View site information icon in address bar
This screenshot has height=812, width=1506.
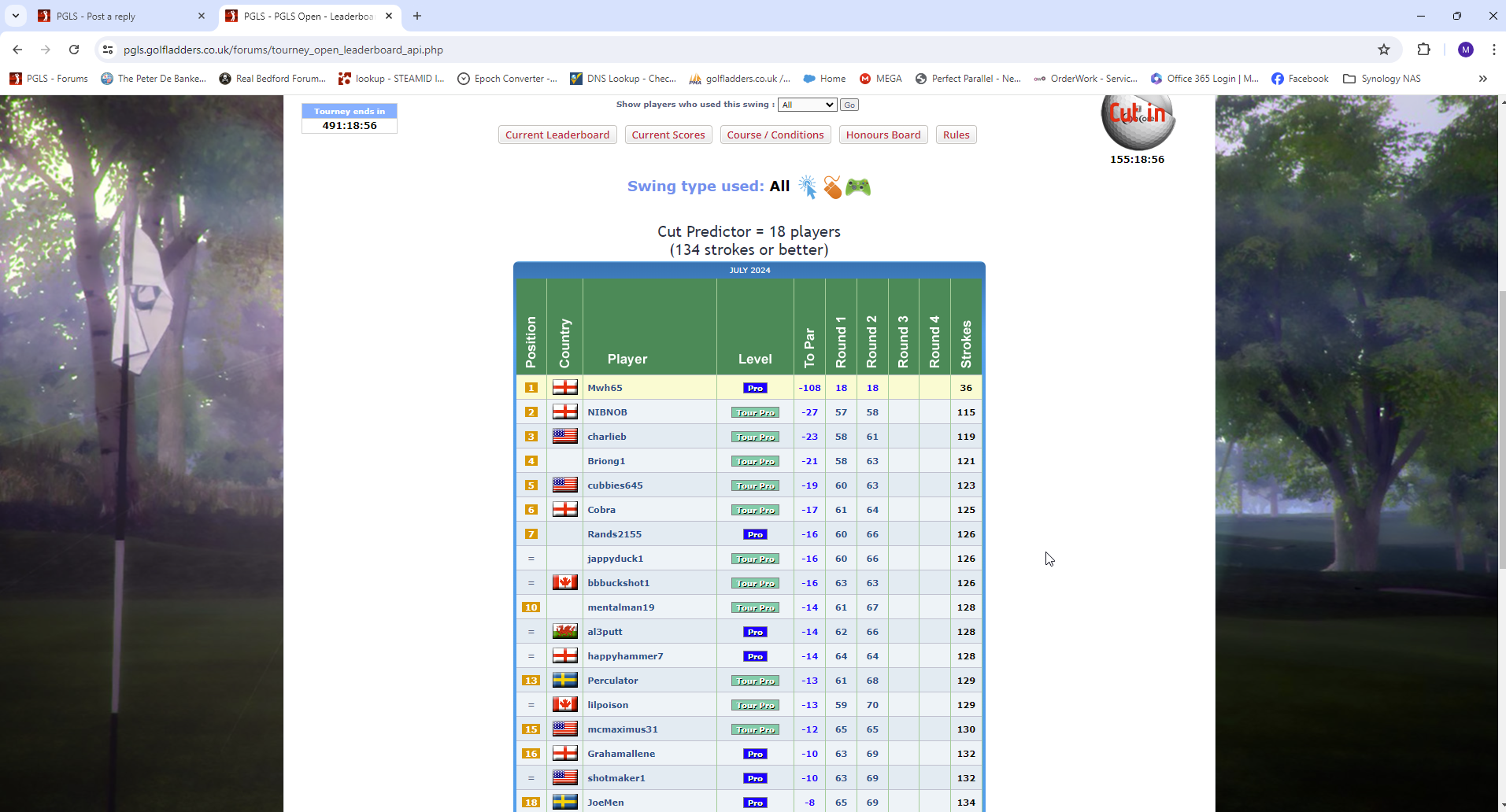pos(108,50)
